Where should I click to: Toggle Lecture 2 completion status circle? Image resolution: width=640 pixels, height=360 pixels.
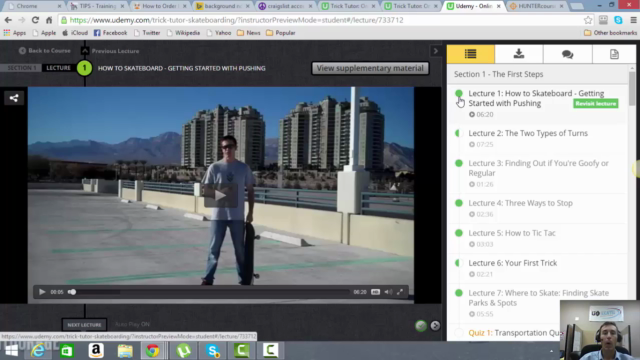459,133
